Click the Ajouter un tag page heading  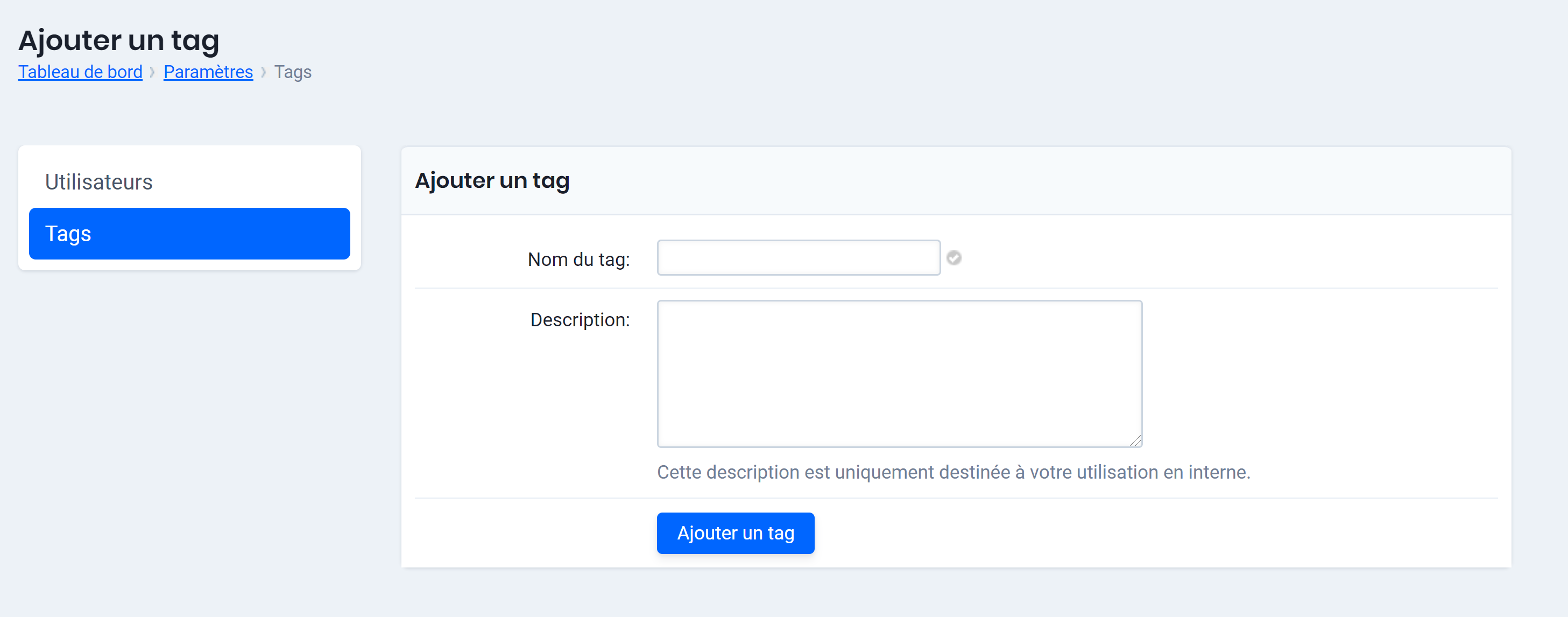[119, 40]
